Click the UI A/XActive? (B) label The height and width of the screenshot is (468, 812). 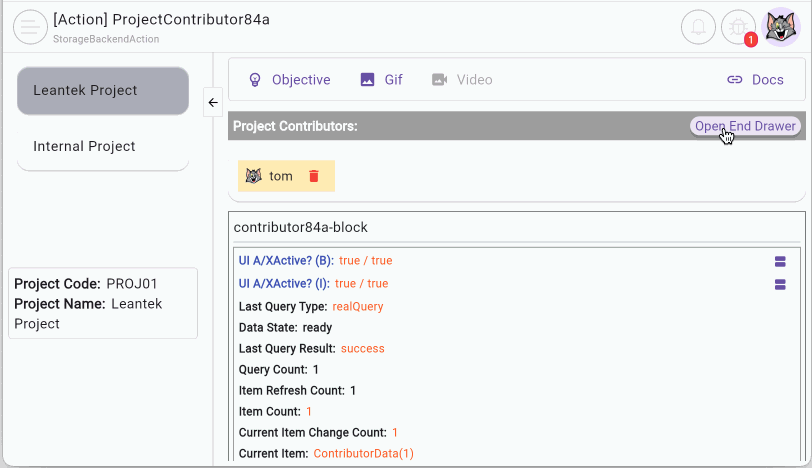point(286,261)
